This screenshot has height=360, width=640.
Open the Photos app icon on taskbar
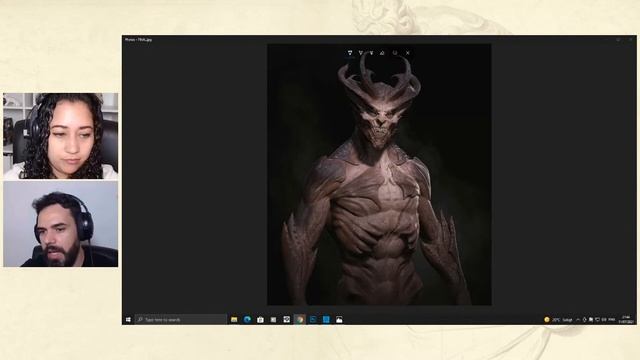(339, 320)
